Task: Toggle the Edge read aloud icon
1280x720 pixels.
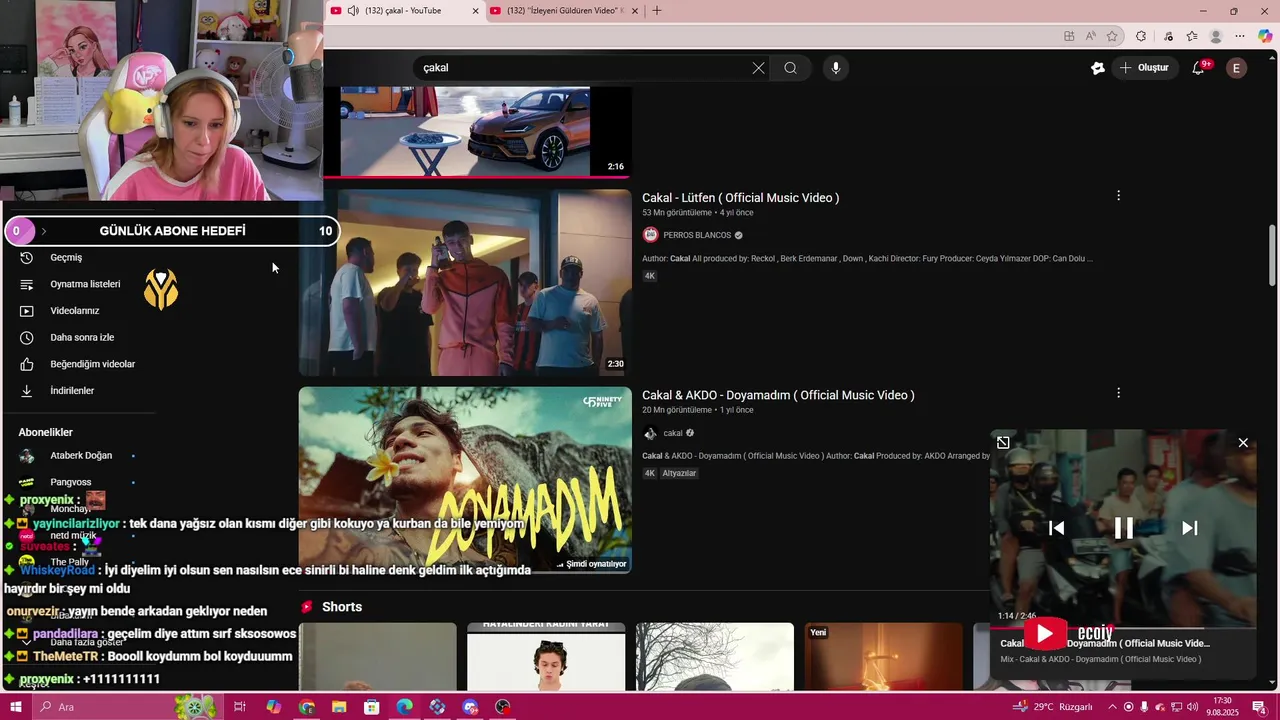Action: [1092, 36]
